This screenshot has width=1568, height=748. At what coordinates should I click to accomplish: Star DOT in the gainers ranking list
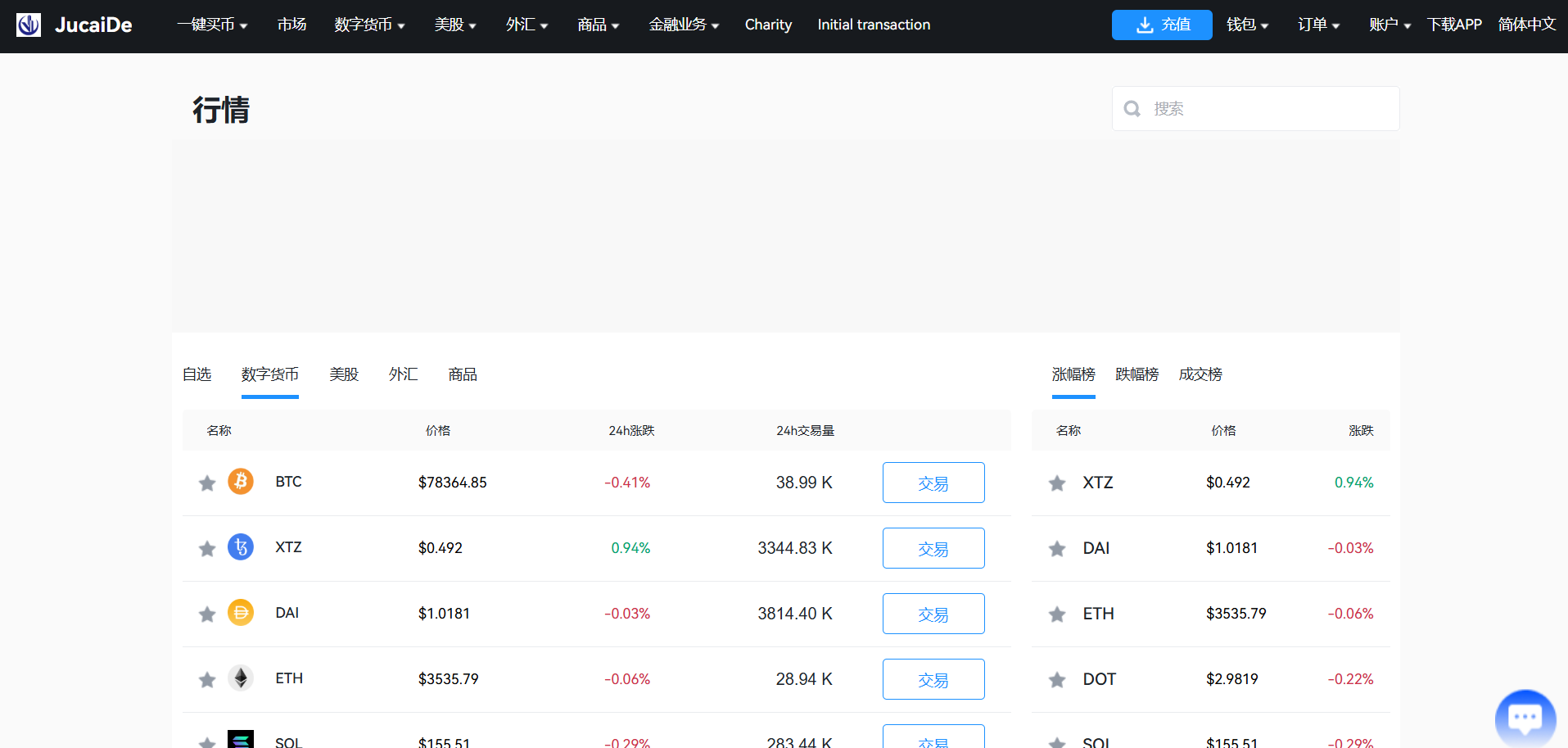[x=1057, y=680]
